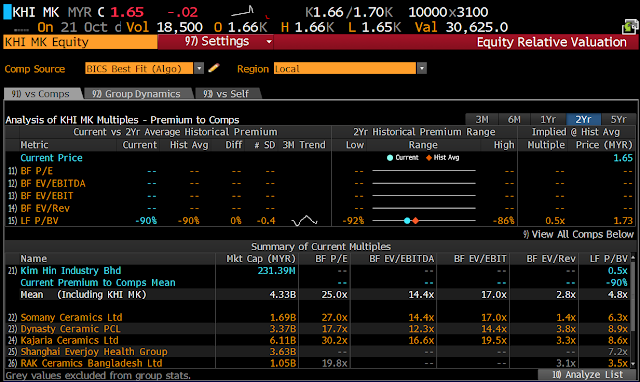Select the 3M period toggle

click(x=482, y=120)
